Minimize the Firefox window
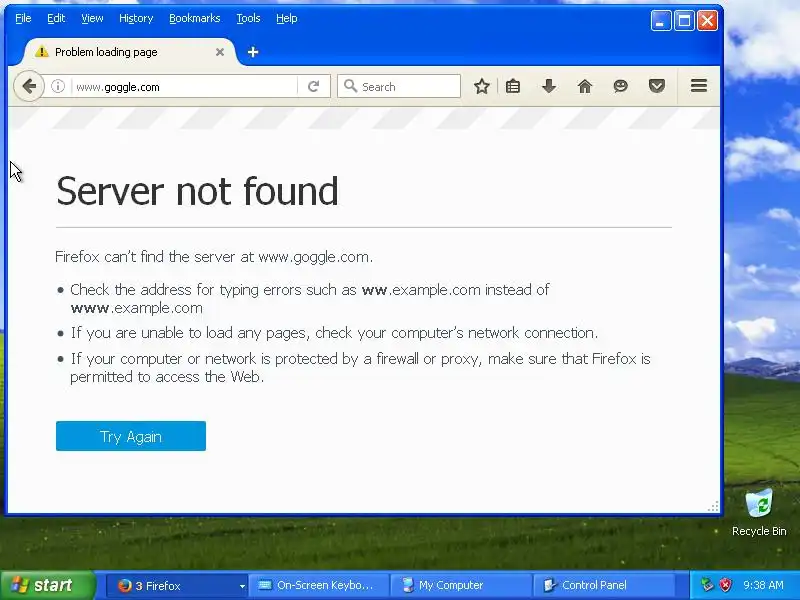Viewport: 800px width, 600px height. (661, 21)
